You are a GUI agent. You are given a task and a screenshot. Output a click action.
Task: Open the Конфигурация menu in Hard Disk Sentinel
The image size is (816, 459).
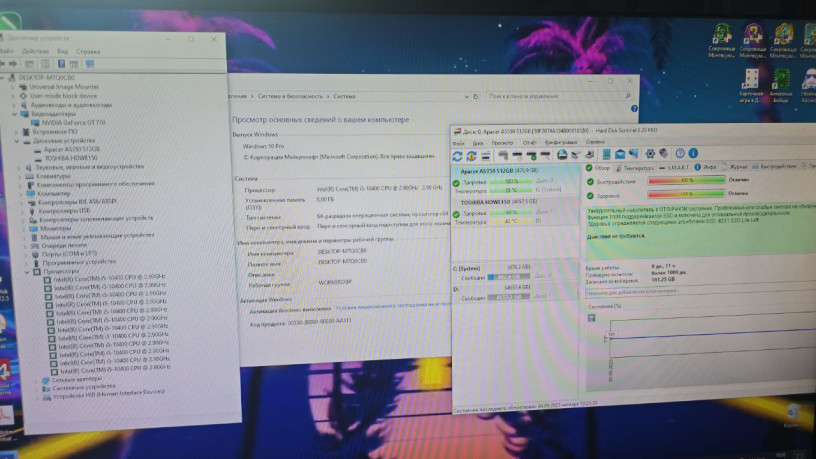coord(561,142)
